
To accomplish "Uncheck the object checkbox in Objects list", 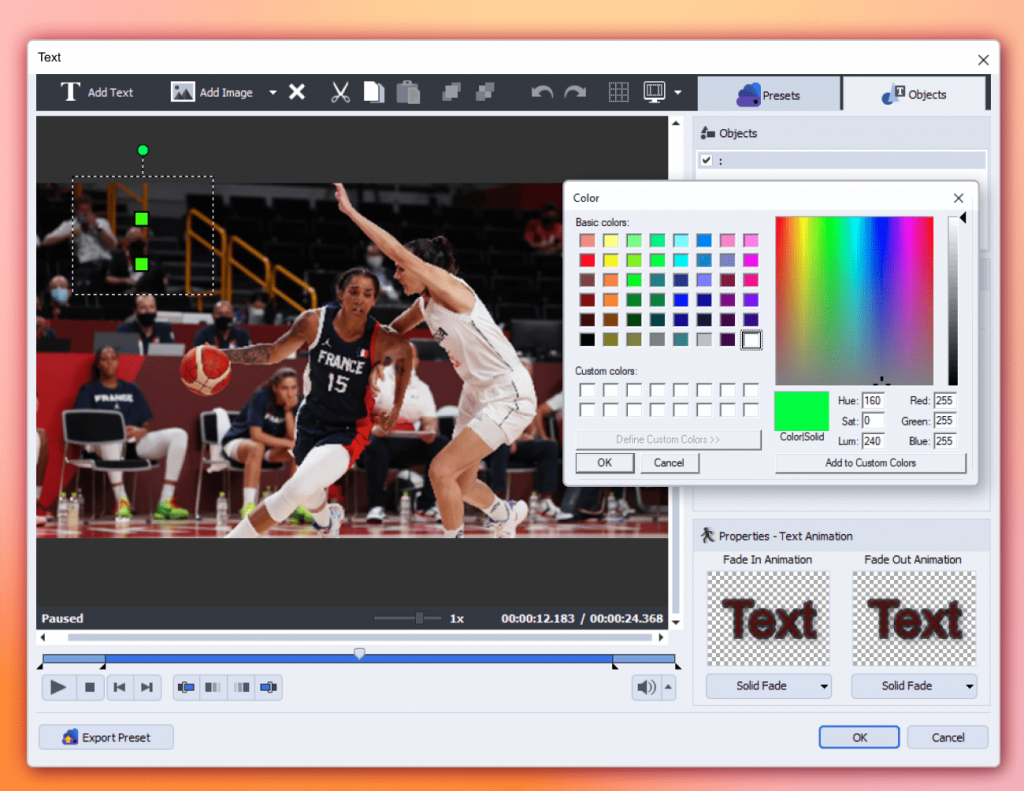I will click(x=707, y=160).
